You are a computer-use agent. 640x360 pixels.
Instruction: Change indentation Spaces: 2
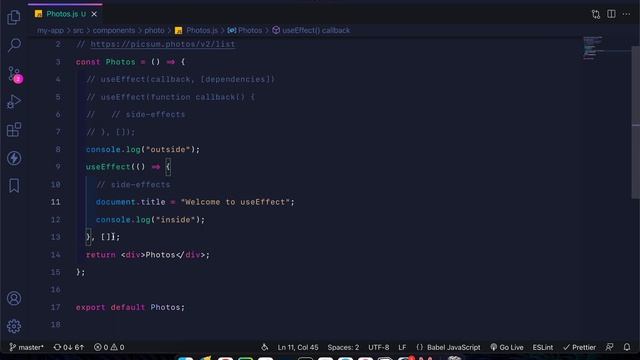click(343, 347)
